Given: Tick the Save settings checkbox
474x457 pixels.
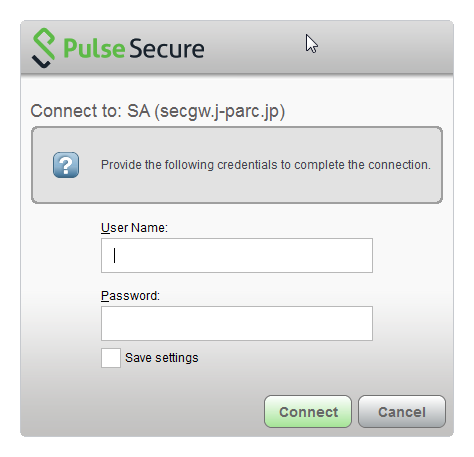Looking at the screenshot, I should coord(111,358).
